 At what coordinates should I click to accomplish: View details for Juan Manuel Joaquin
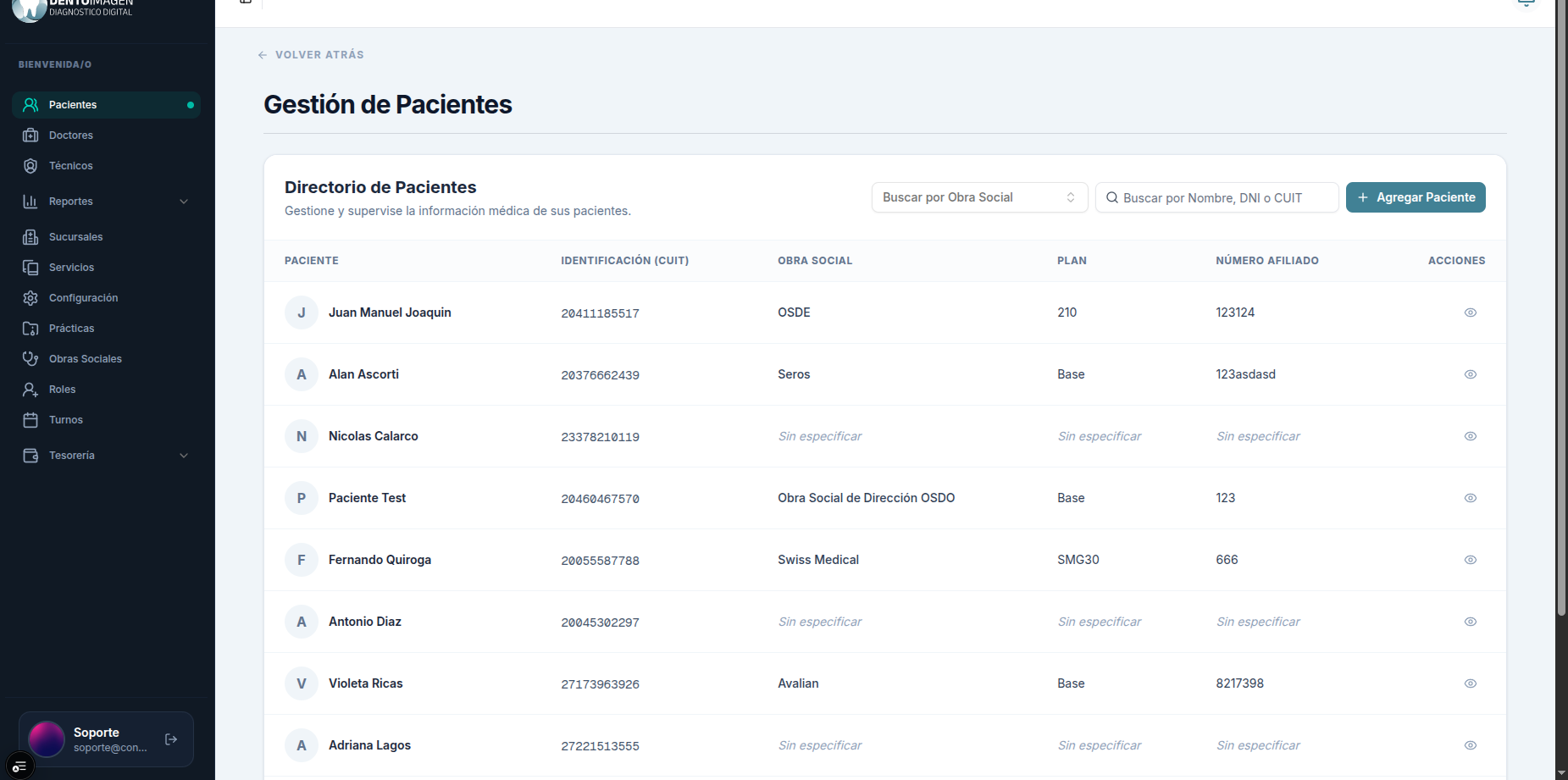[x=1471, y=313]
